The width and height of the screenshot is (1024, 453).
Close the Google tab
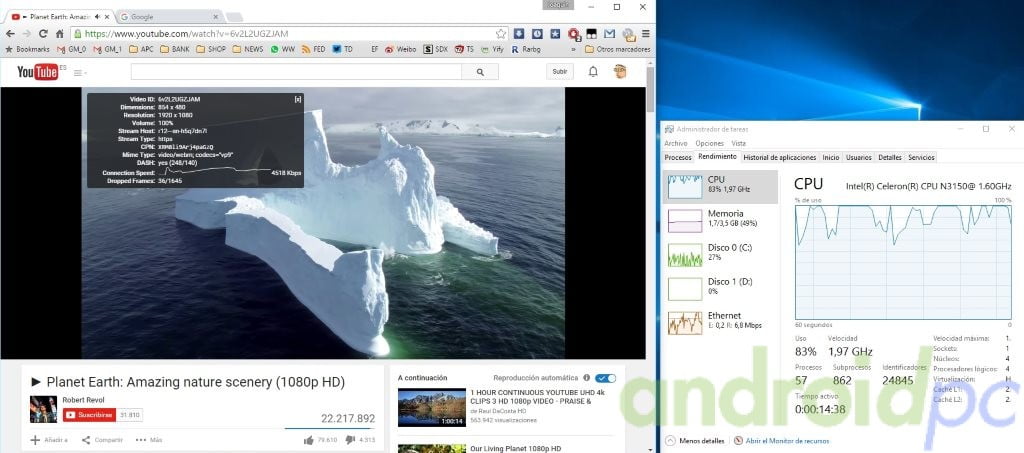pos(216,16)
